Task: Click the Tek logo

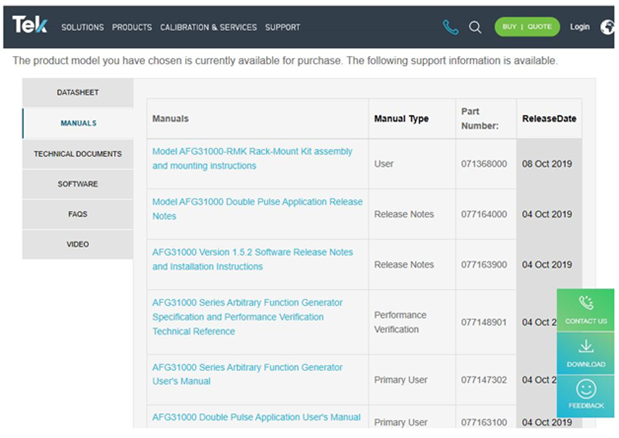Action: pyautogui.click(x=29, y=26)
